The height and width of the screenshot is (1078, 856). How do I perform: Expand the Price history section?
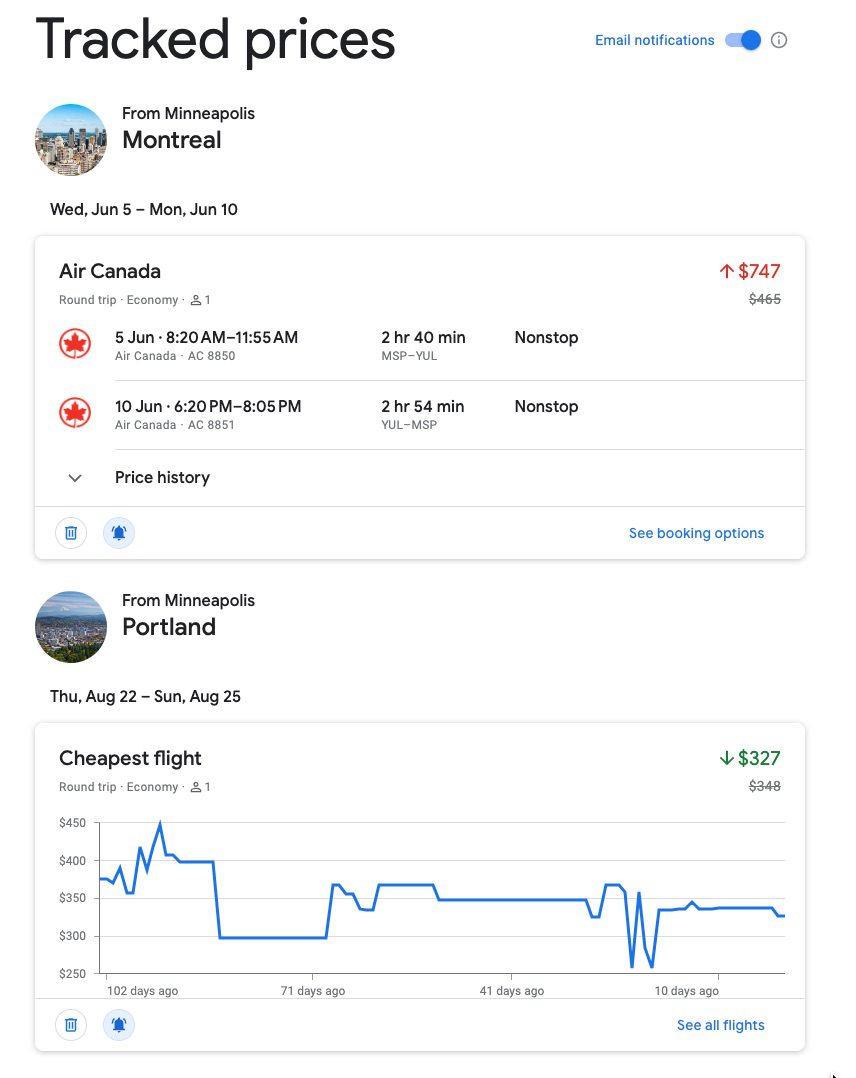point(74,478)
